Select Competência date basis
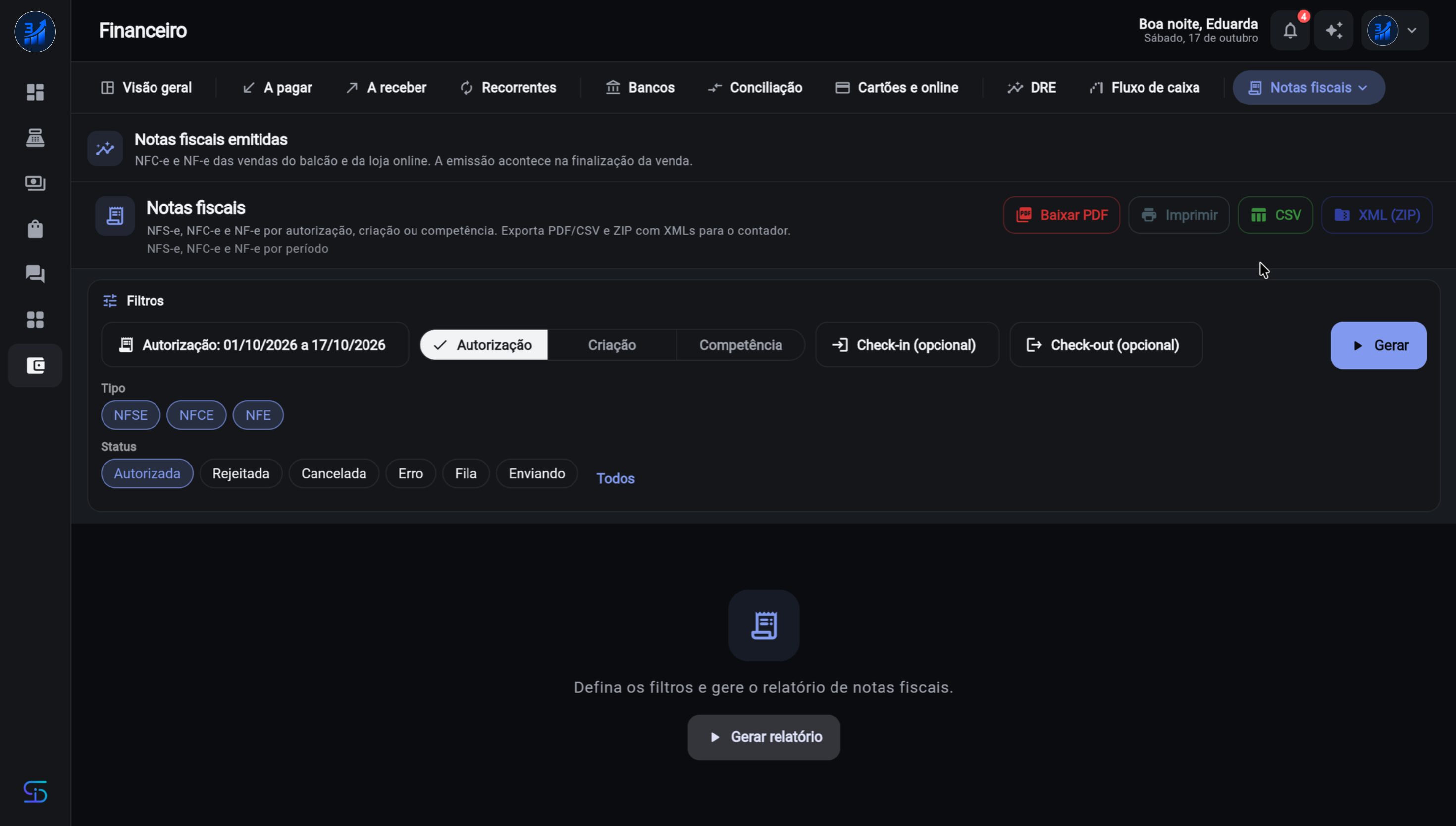 coord(740,345)
